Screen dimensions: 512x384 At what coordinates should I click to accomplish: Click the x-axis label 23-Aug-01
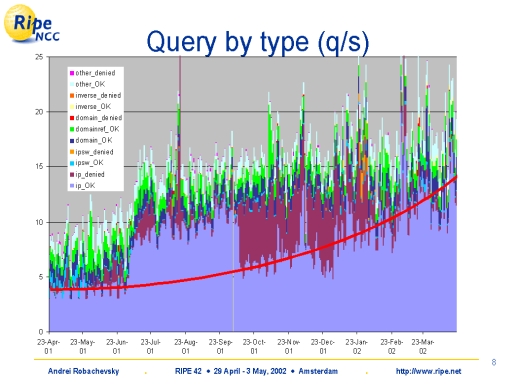pos(186,347)
